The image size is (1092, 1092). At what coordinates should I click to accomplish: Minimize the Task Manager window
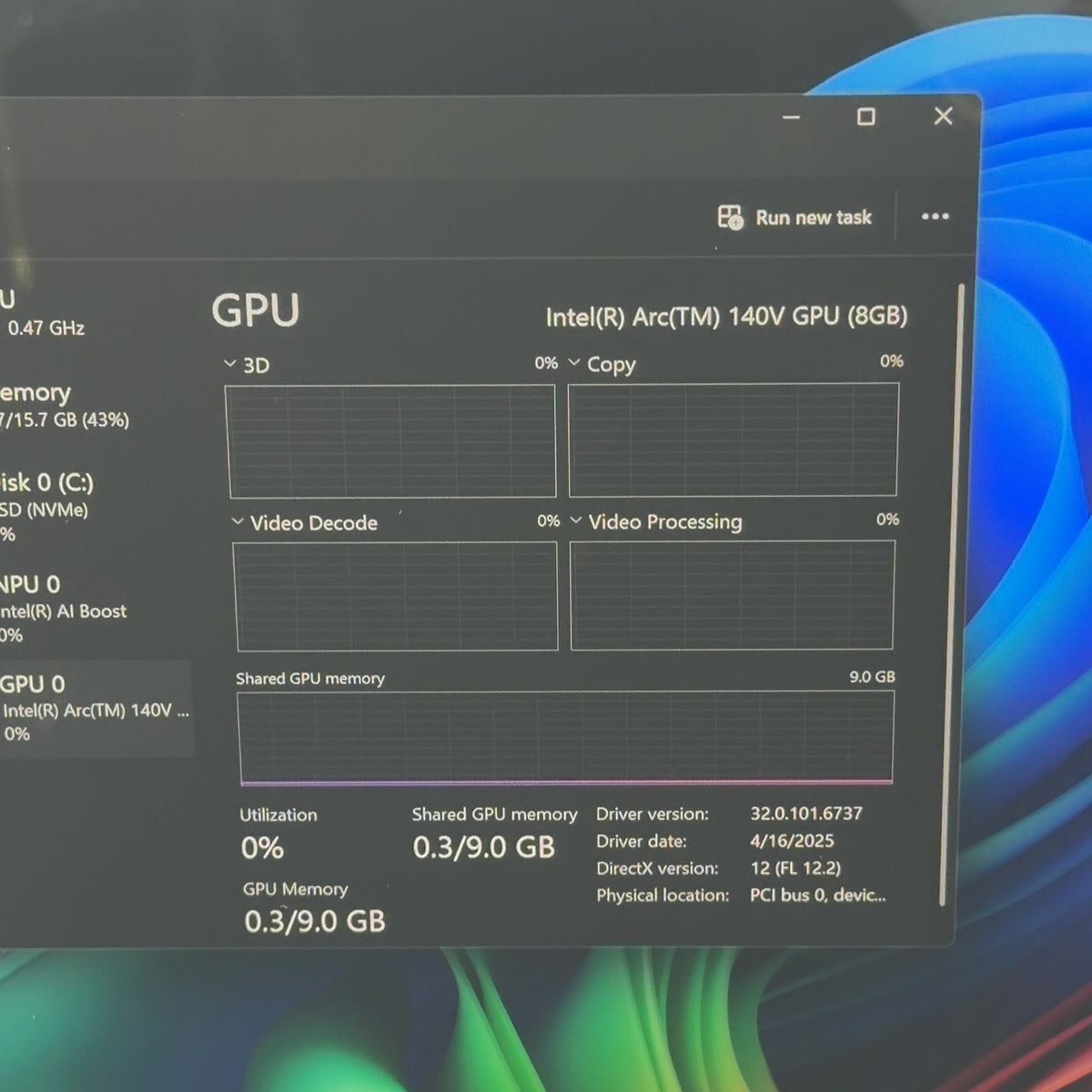(x=792, y=117)
